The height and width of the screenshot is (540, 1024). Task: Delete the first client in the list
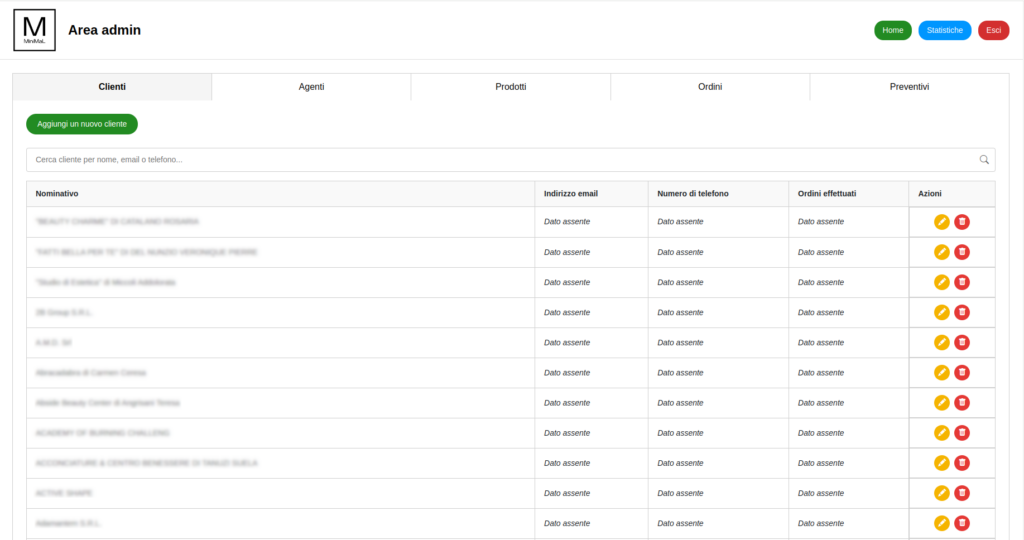[962, 222]
